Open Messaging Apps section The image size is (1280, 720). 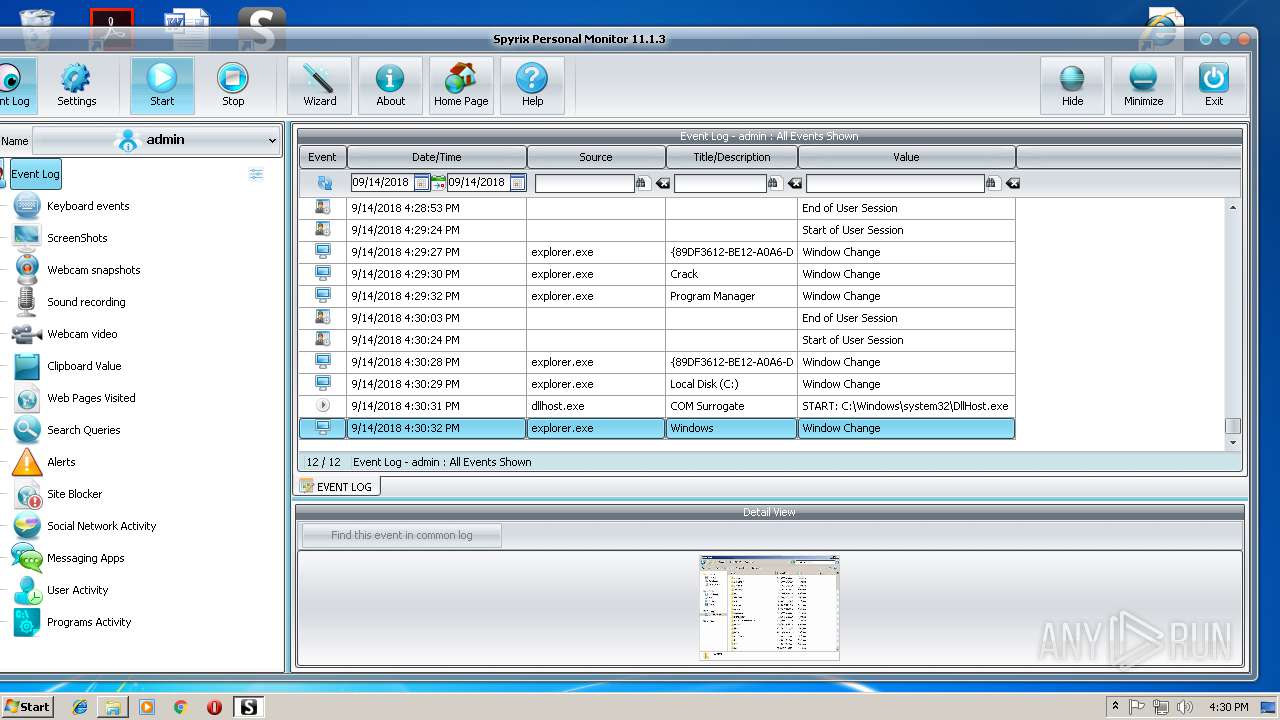[85, 558]
